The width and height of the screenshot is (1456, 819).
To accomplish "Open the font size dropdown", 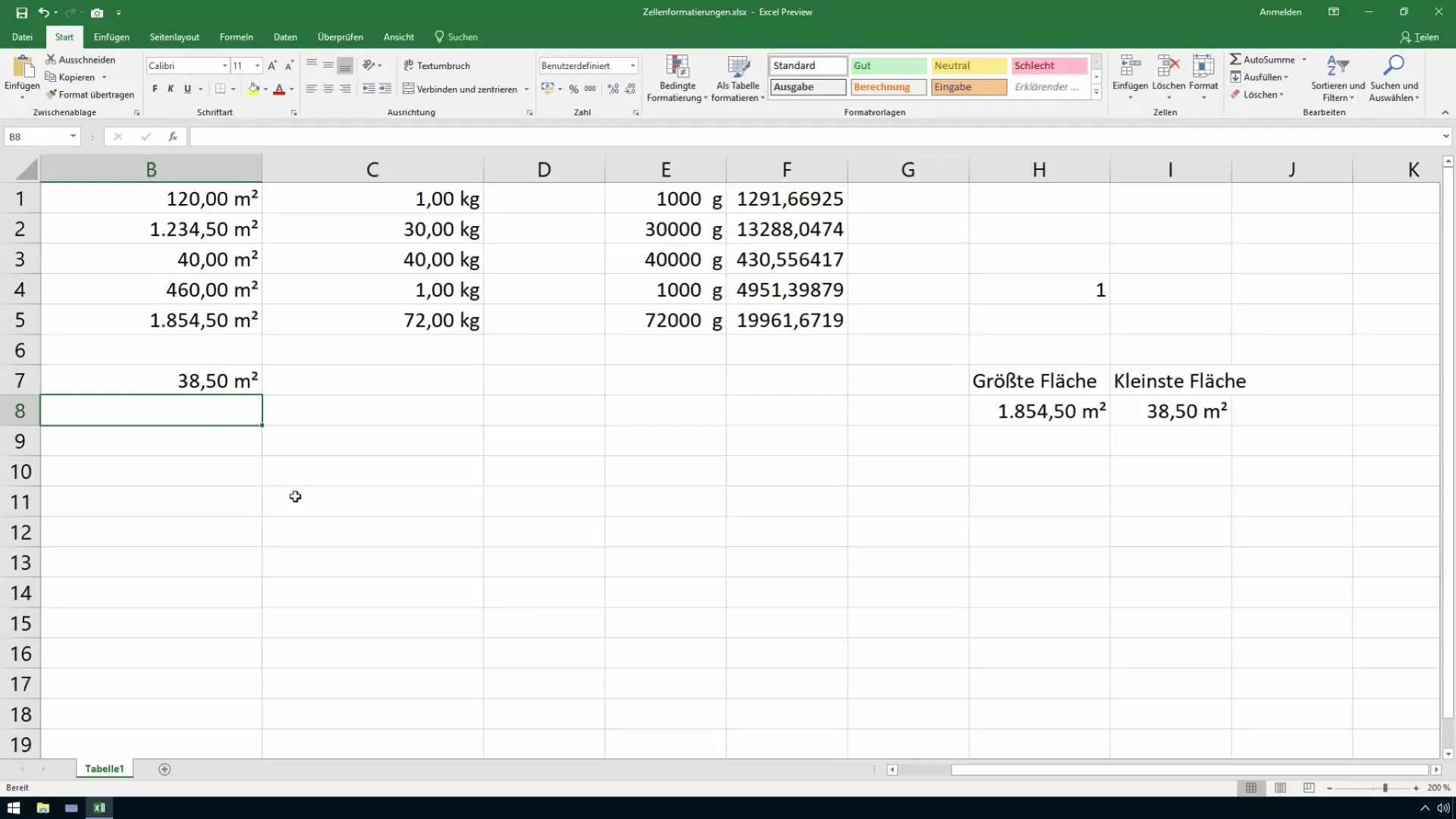I will coord(258,66).
